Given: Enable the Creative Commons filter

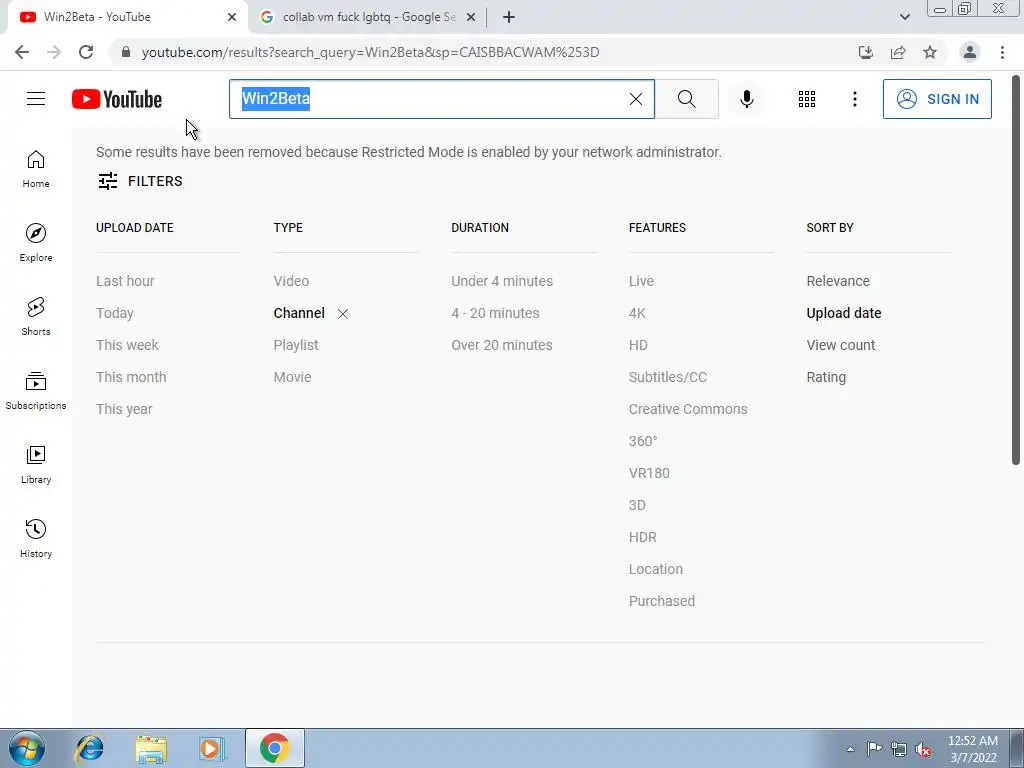Looking at the screenshot, I should 688,409.
